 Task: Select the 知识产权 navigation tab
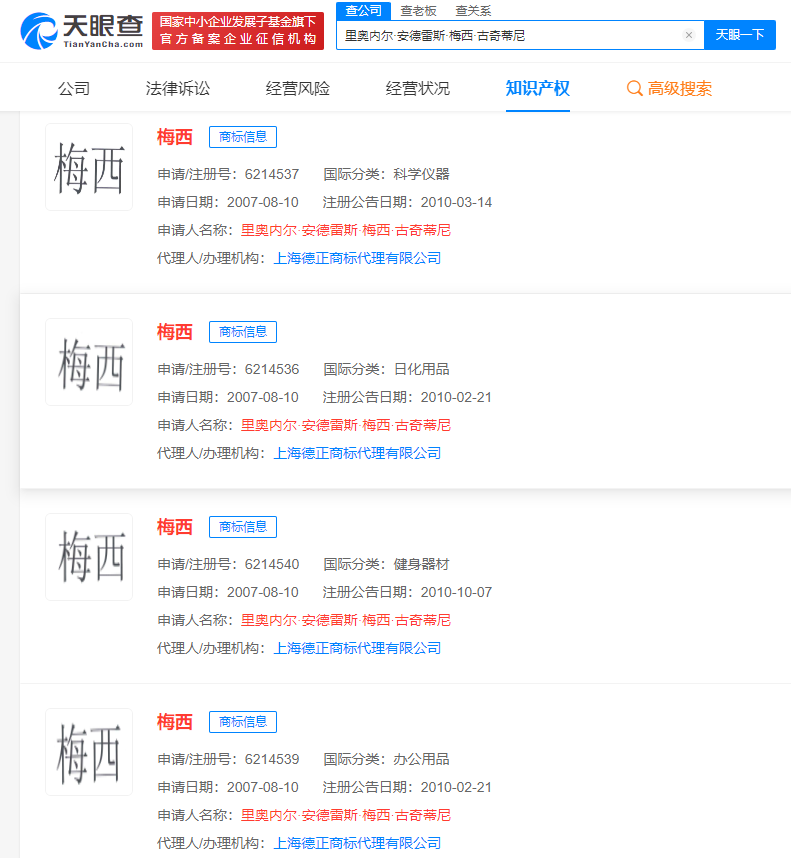(x=538, y=88)
